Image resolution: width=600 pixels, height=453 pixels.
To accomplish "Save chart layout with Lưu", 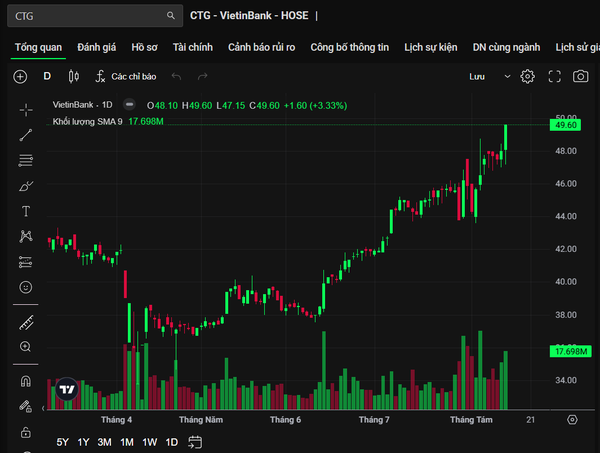I will (477, 77).
